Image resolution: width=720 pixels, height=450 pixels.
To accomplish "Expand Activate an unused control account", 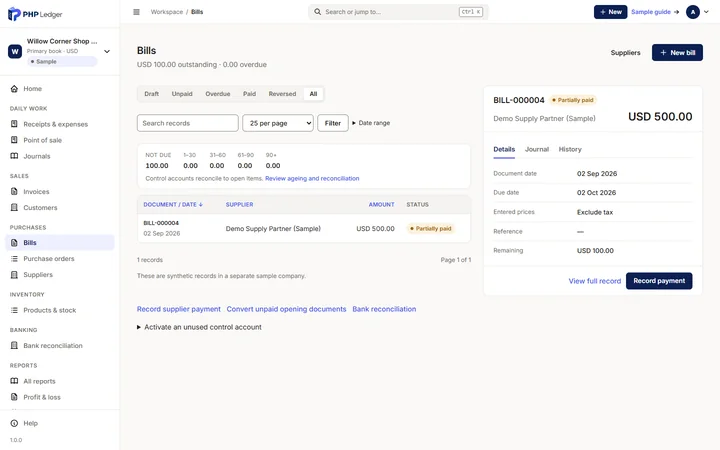I will click(x=199, y=327).
